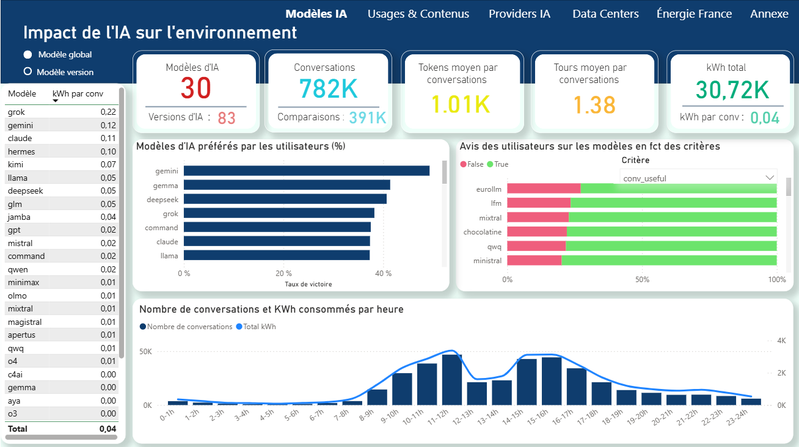
Task: Click the 'Nombre de conversations' legend dot
Action: pos(144,326)
